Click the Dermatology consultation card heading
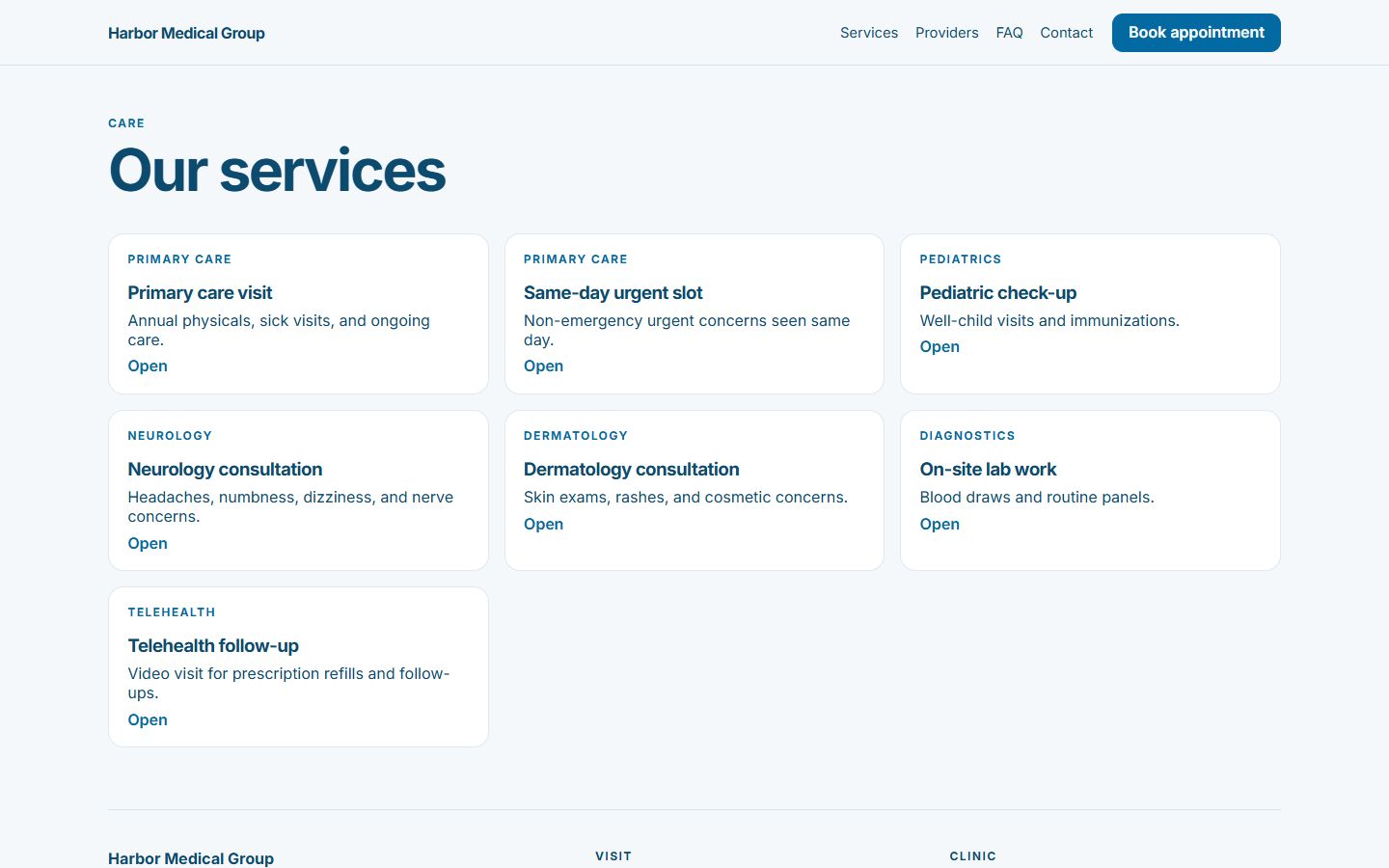1389x868 pixels. [x=631, y=470]
